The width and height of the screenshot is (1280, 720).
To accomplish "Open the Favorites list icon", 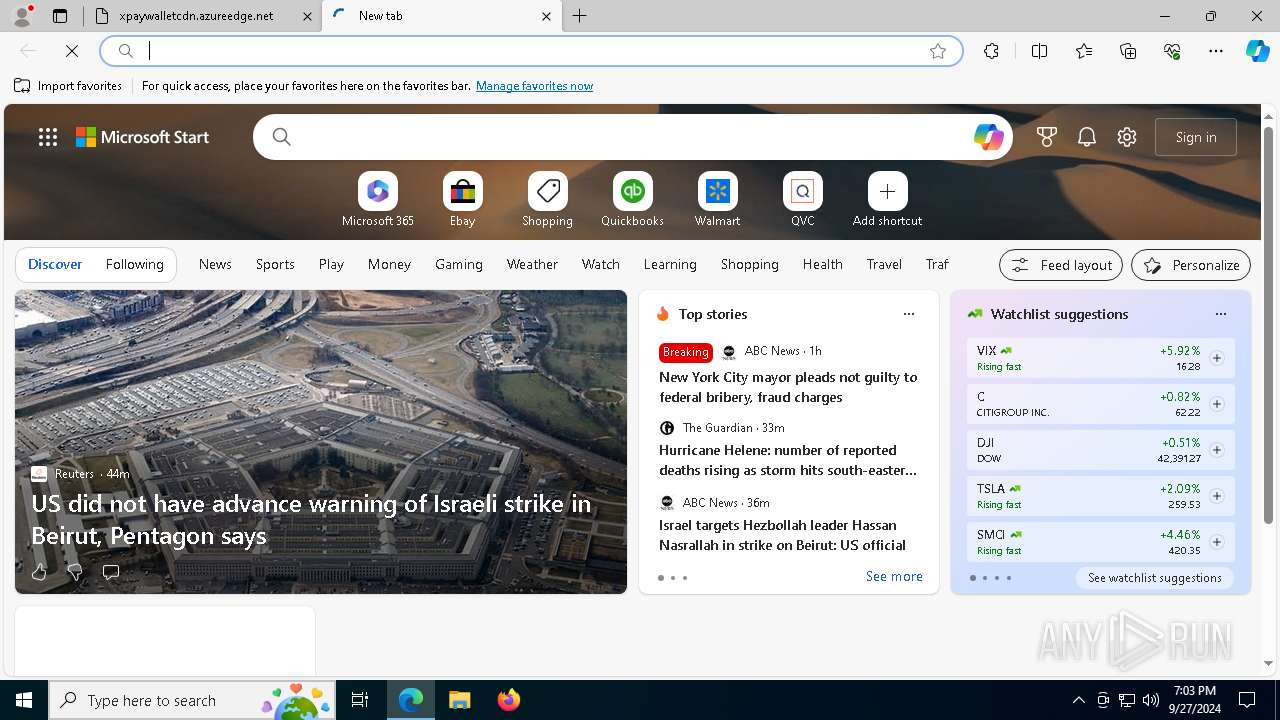I will click(1084, 51).
